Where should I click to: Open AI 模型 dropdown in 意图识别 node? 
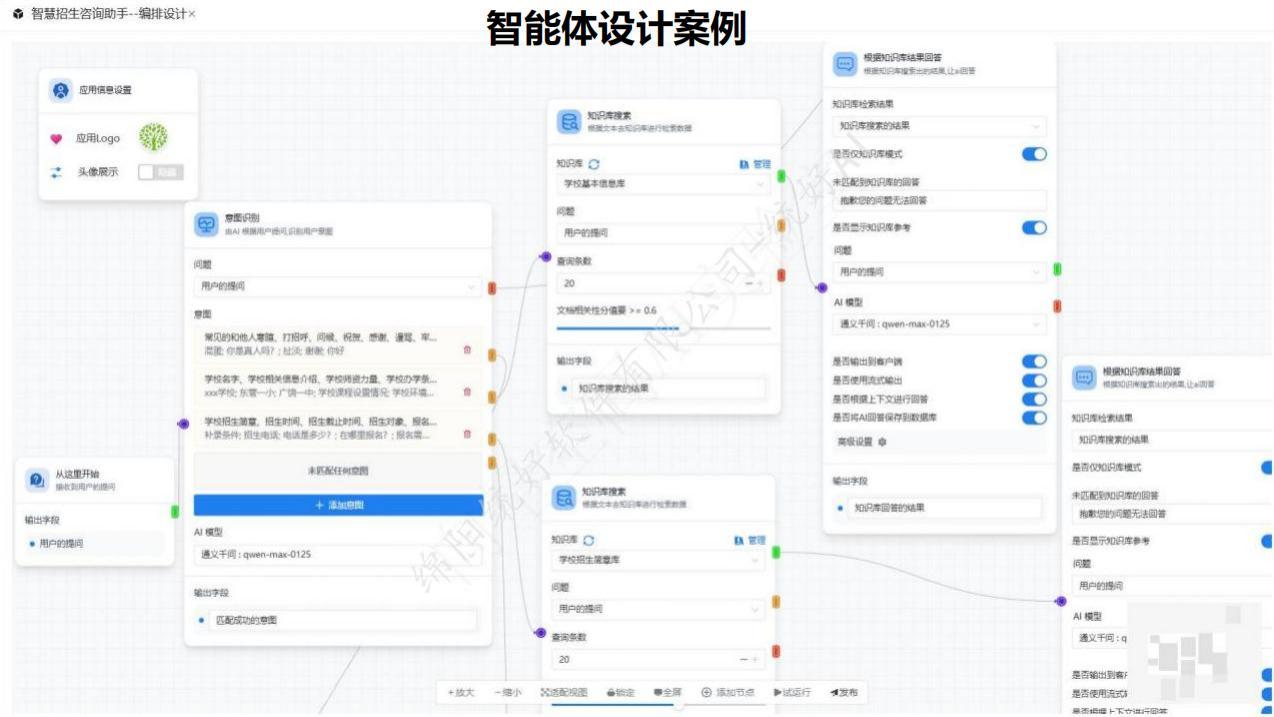[x=338, y=554]
